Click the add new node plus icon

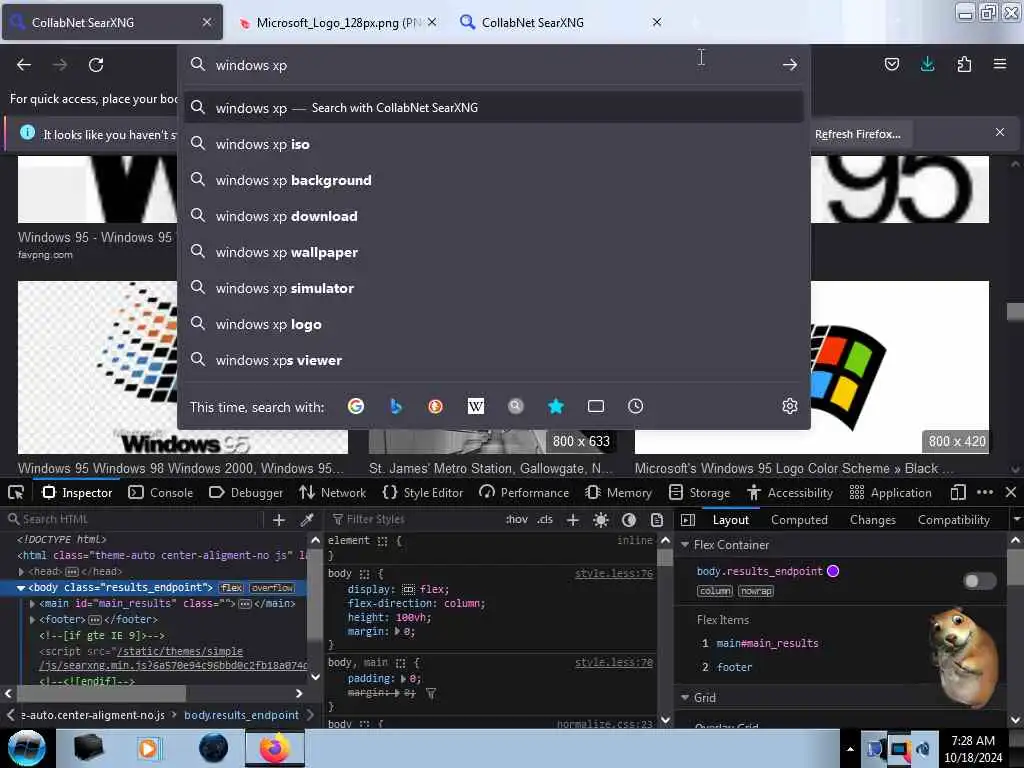pyautogui.click(x=279, y=520)
